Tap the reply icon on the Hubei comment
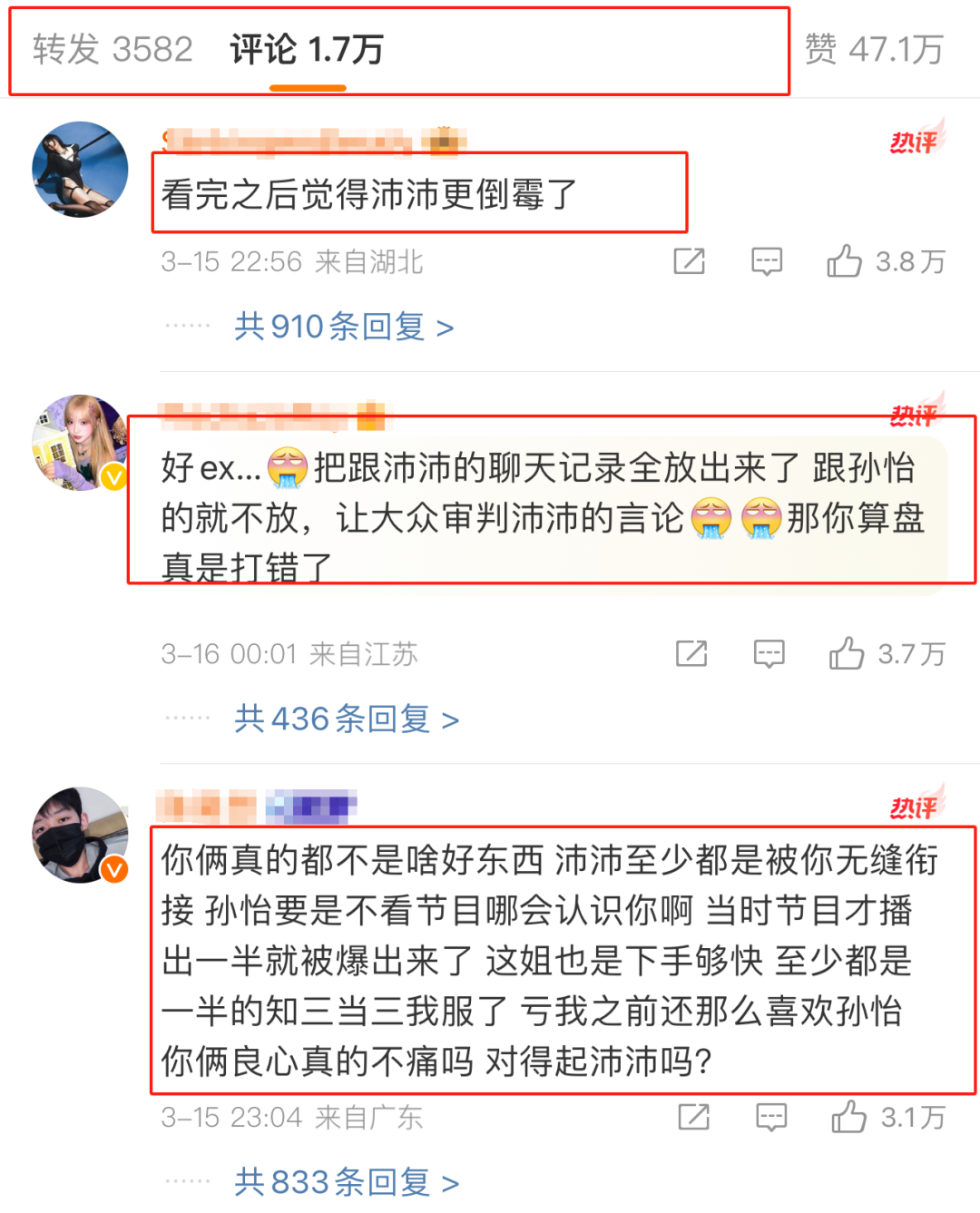The height and width of the screenshot is (1213, 980). point(767,261)
